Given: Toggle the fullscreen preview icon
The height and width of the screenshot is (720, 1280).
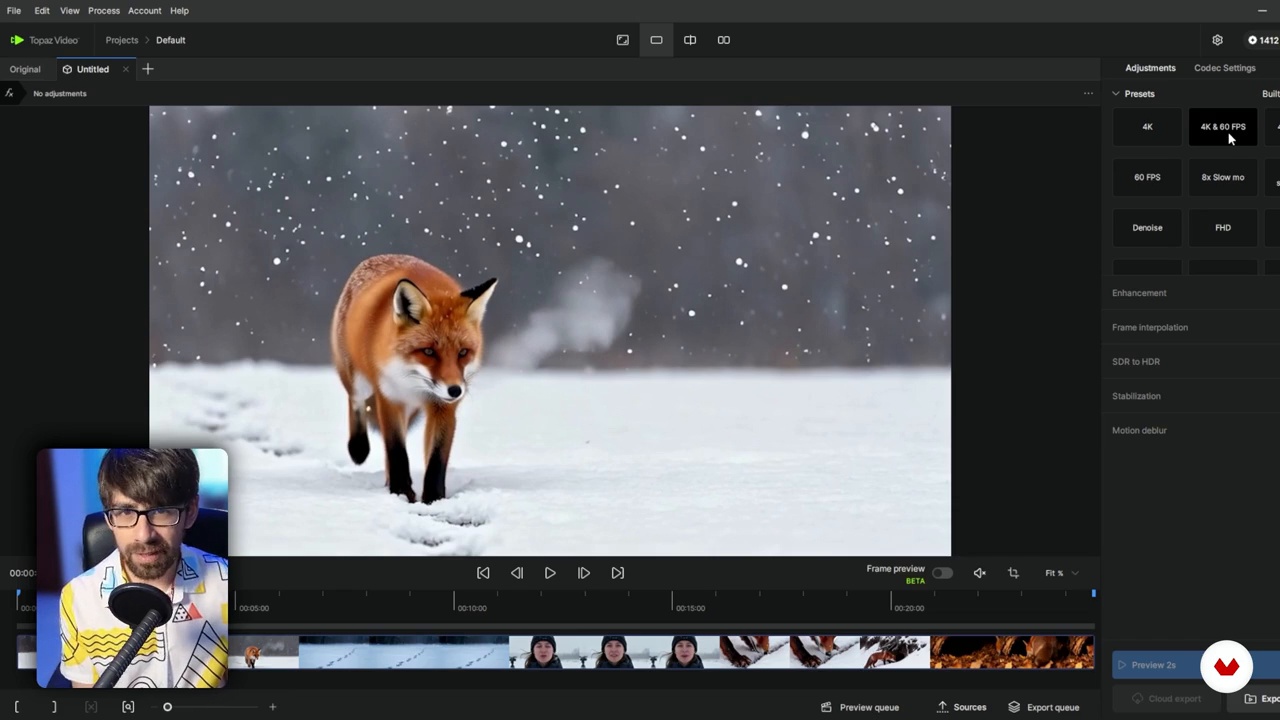Looking at the screenshot, I should click(x=623, y=40).
